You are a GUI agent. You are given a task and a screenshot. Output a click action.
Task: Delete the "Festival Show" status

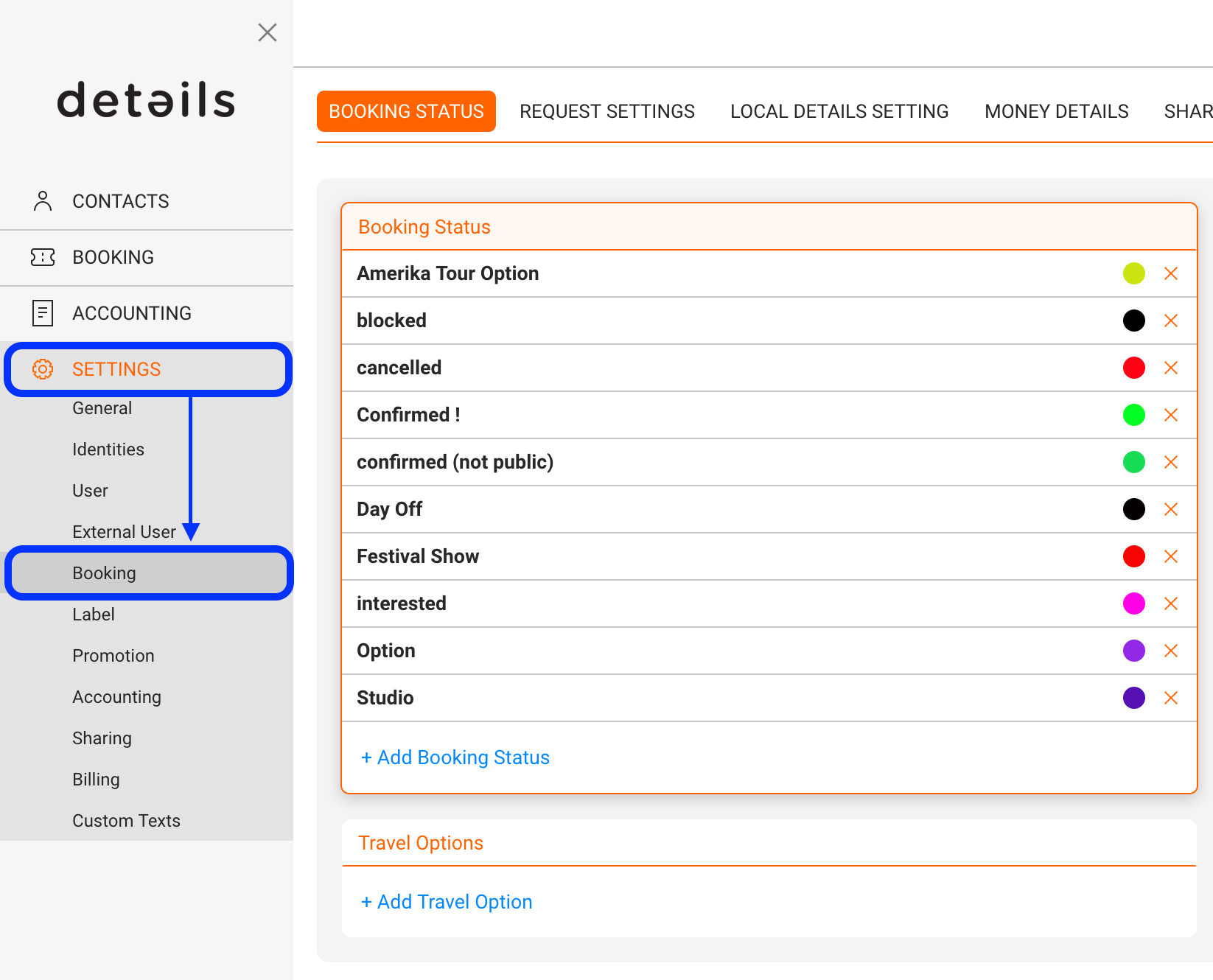click(x=1171, y=556)
